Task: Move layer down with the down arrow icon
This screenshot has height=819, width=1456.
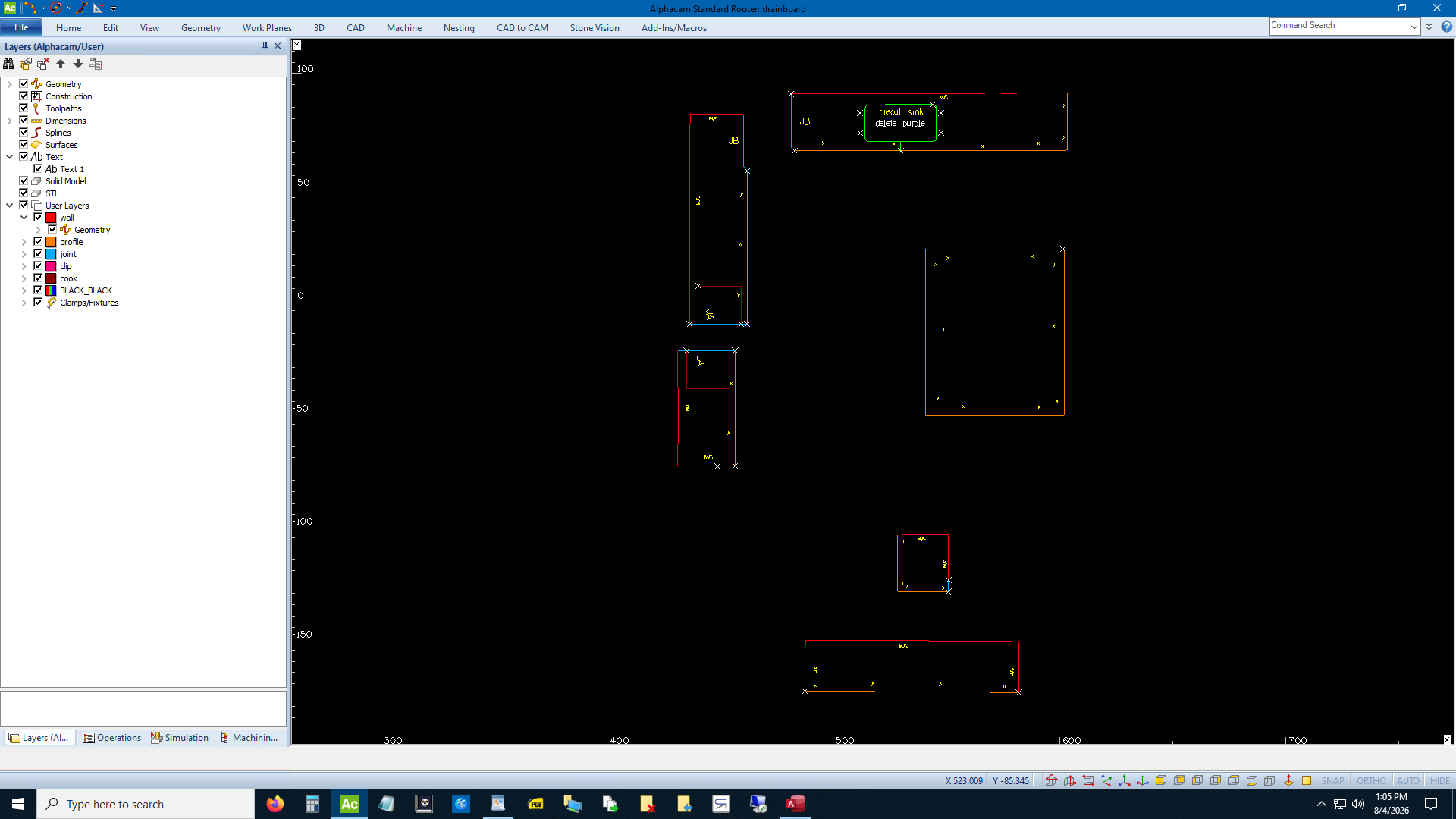Action: pyautogui.click(x=78, y=64)
